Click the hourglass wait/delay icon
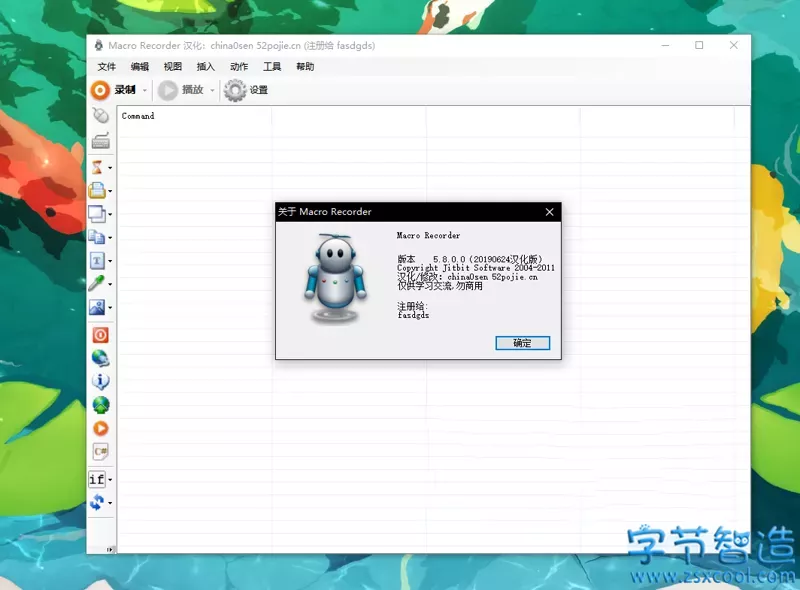 [97, 167]
